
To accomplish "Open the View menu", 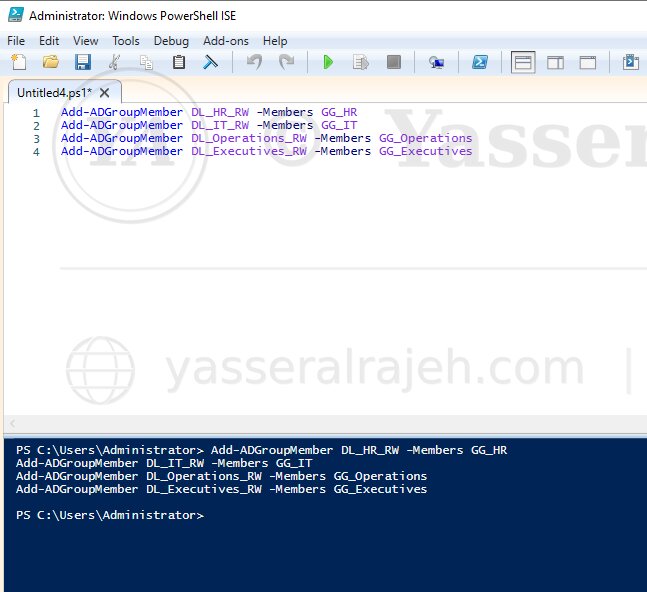I will pyautogui.click(x=85, y=41).
